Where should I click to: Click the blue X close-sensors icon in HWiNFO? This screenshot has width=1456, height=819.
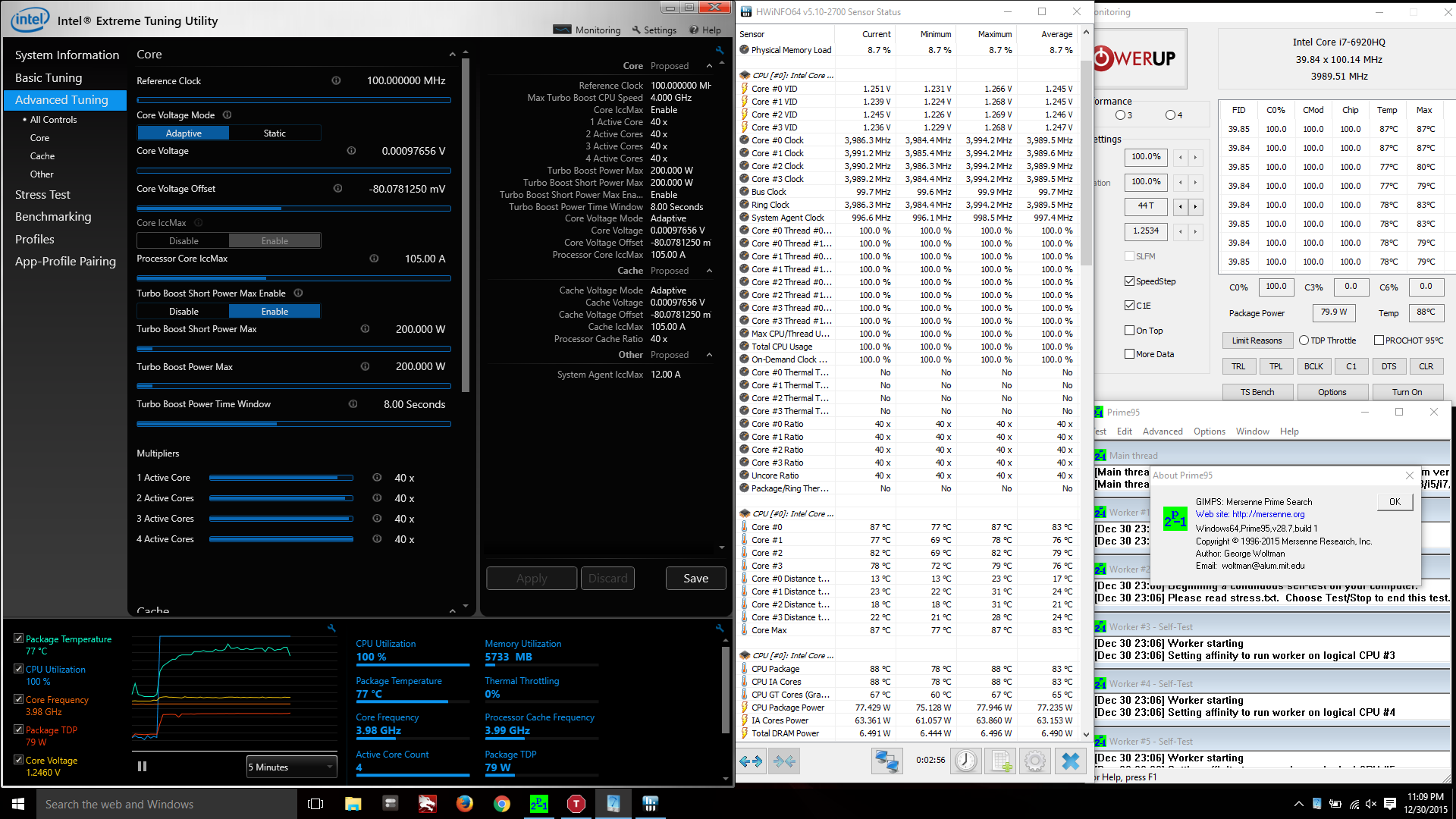tap(1070, 761)
